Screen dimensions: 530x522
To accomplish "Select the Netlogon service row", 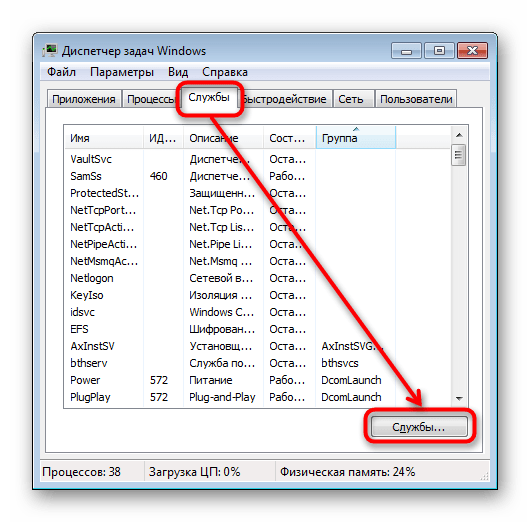I will [x=230, y=278].
